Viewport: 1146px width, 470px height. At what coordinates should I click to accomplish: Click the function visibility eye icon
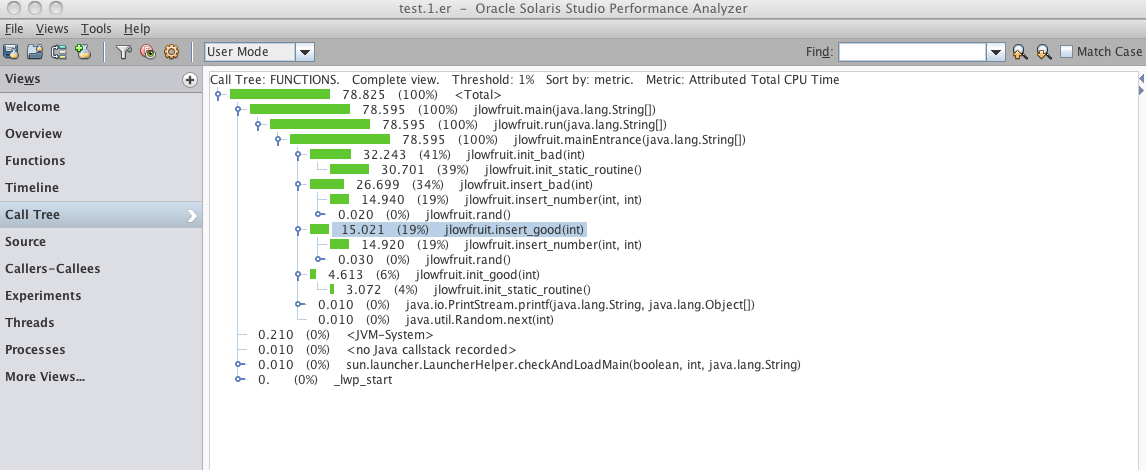[148, 52]
